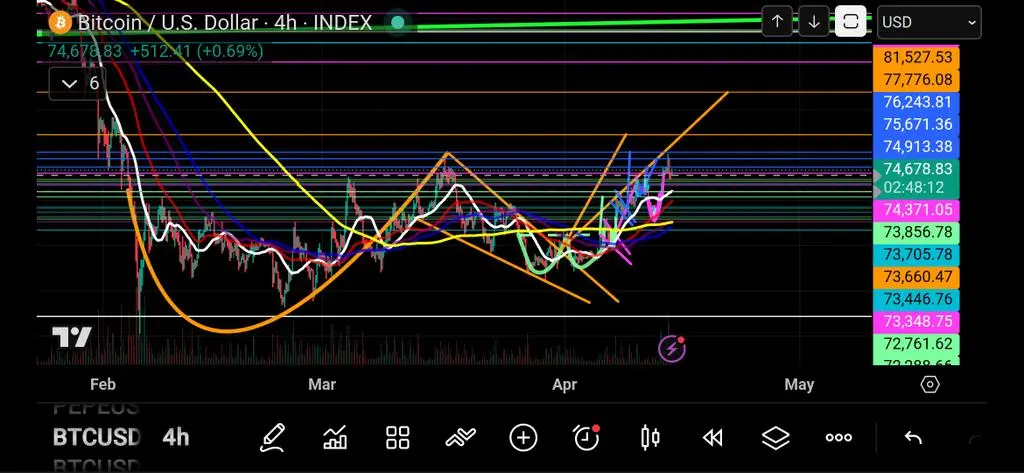The width and height of the screenshot is (1024, 473).
Task: Tap the add plus circle icon
Action: click(x=523, y=438)
